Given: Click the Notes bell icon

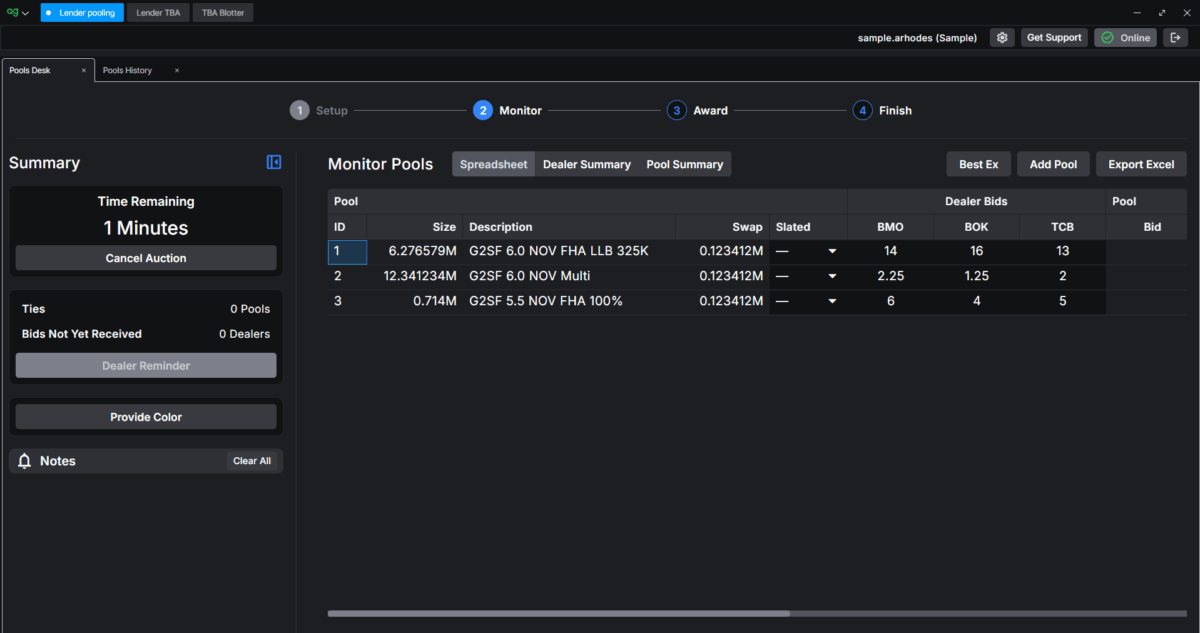Looking at the screenshot, I should (25, 461).
